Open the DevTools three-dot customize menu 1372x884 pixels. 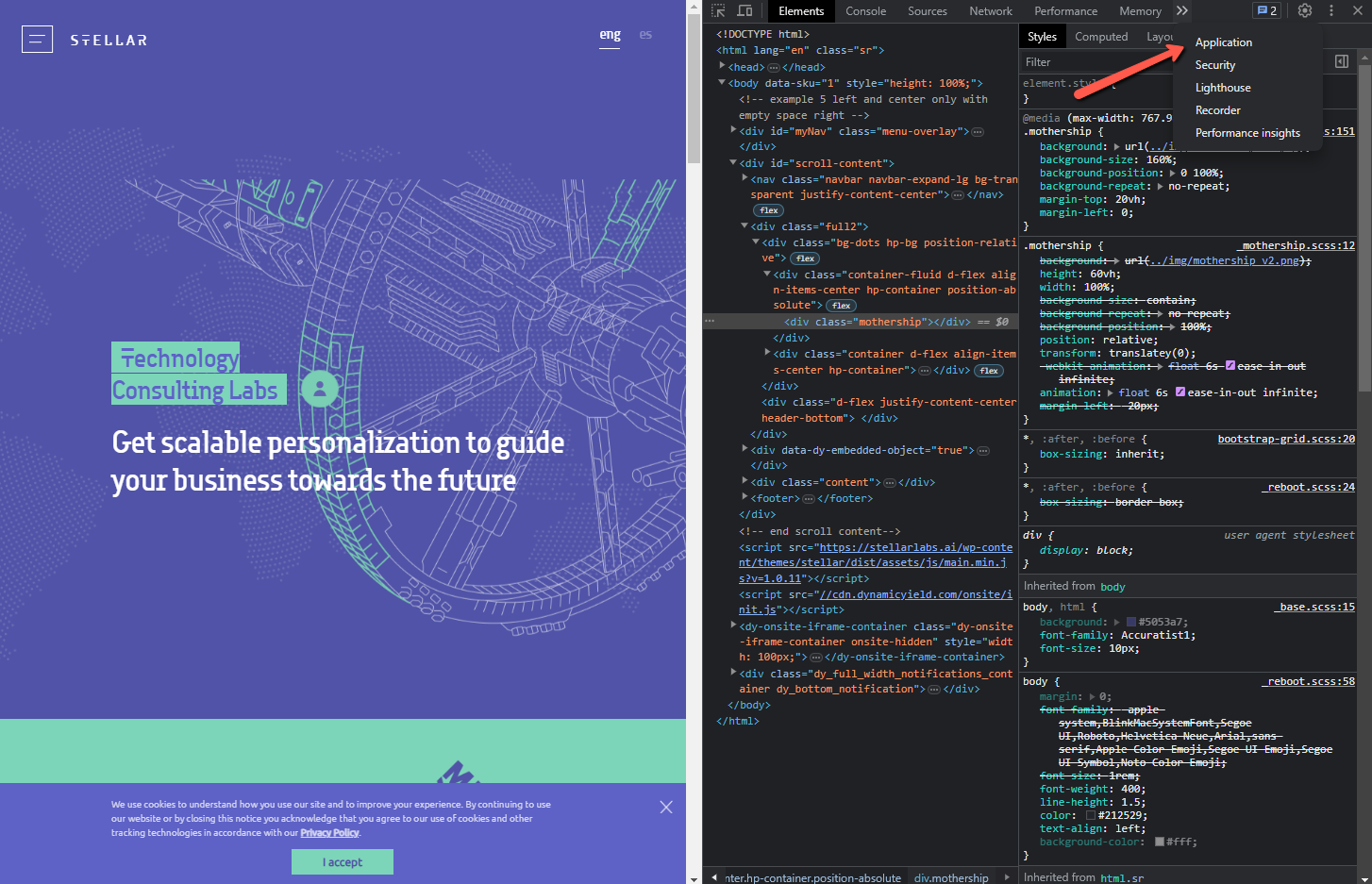pyautogui.click(x=1331, y=11)
